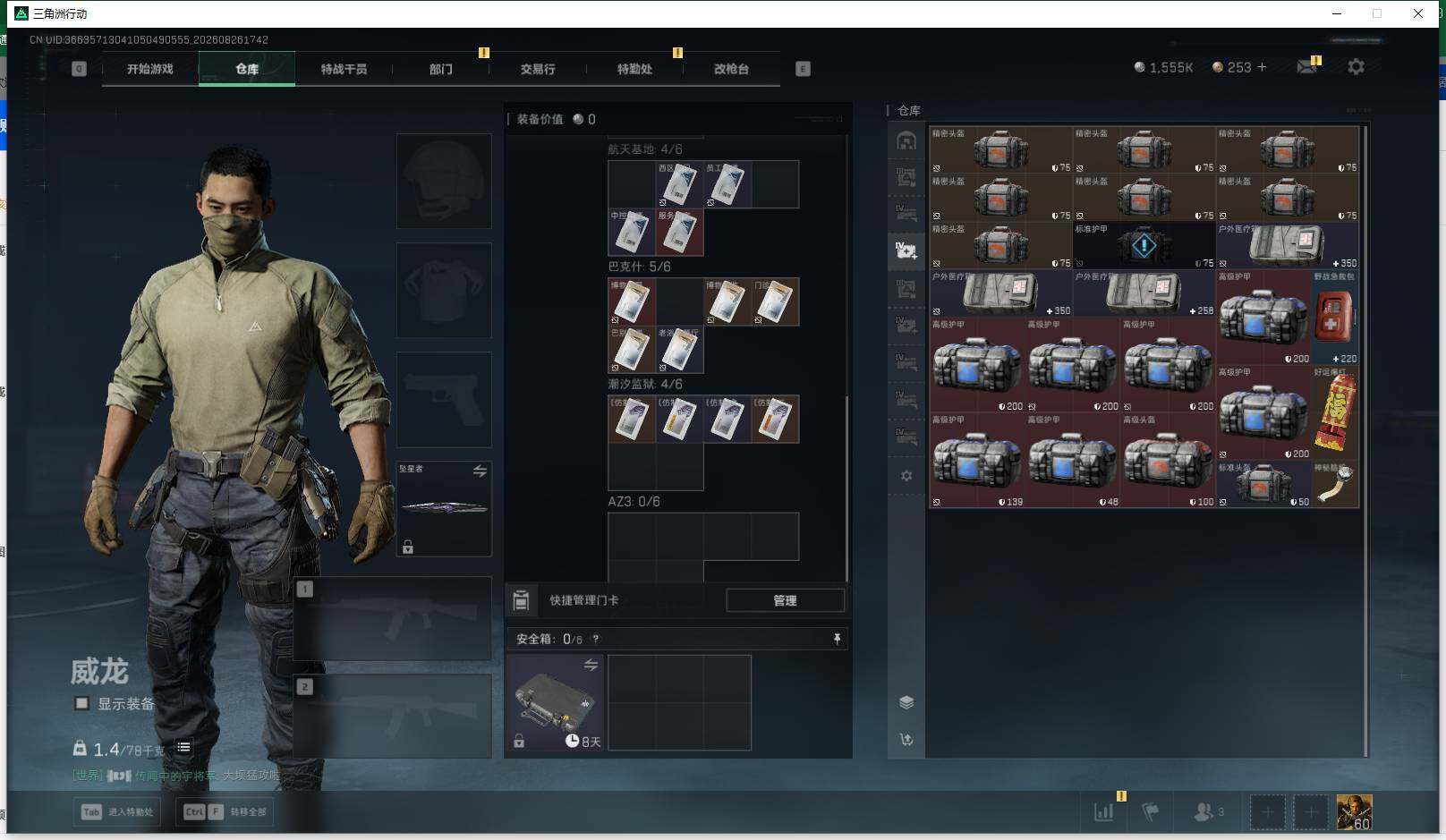The image size is (1446, 840).
Task: Click the sort-and-organize icon at warehouse sidebar bottom
Action: [x=906, y=740]
